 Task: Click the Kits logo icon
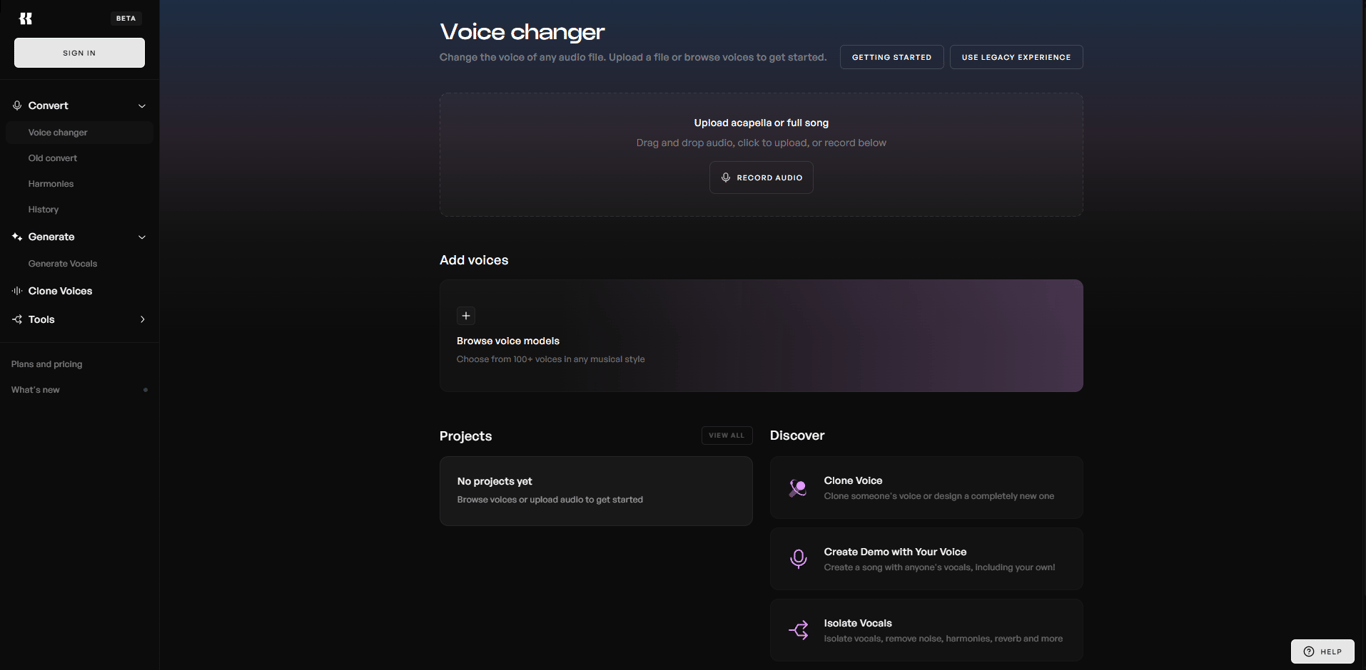click(x=26, y=18)
